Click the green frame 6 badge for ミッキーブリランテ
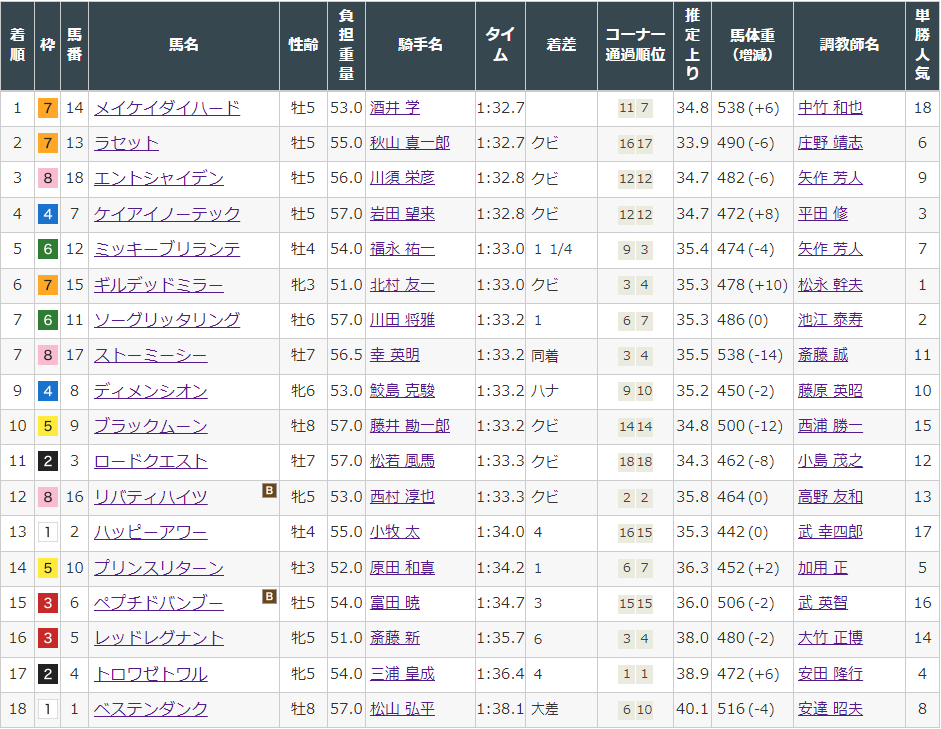Screen dimensions: 941x729 (48, 249)
